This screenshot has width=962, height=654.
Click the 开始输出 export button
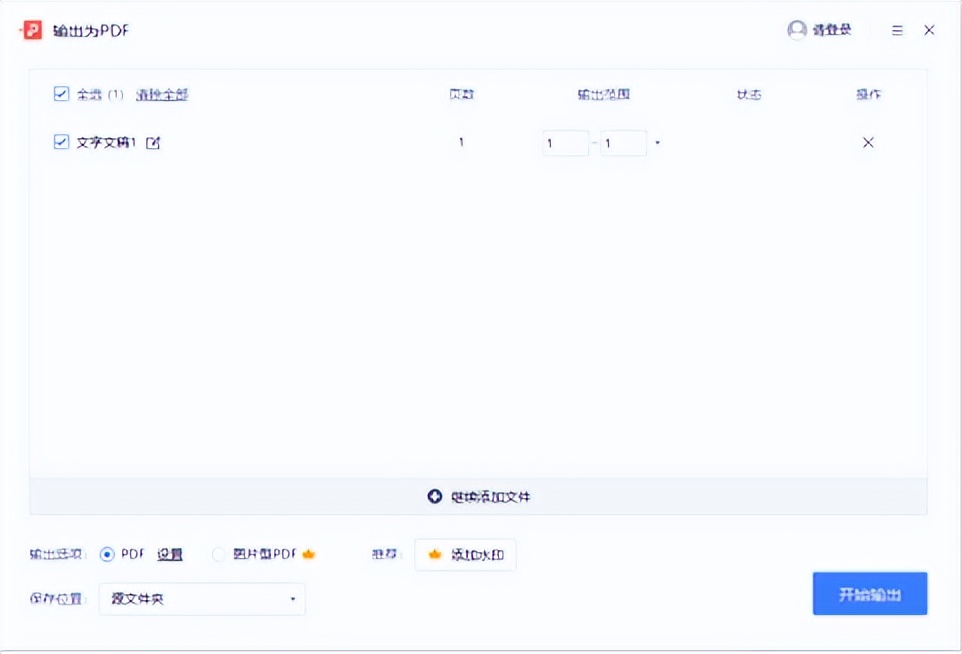[x=869, y=593]
